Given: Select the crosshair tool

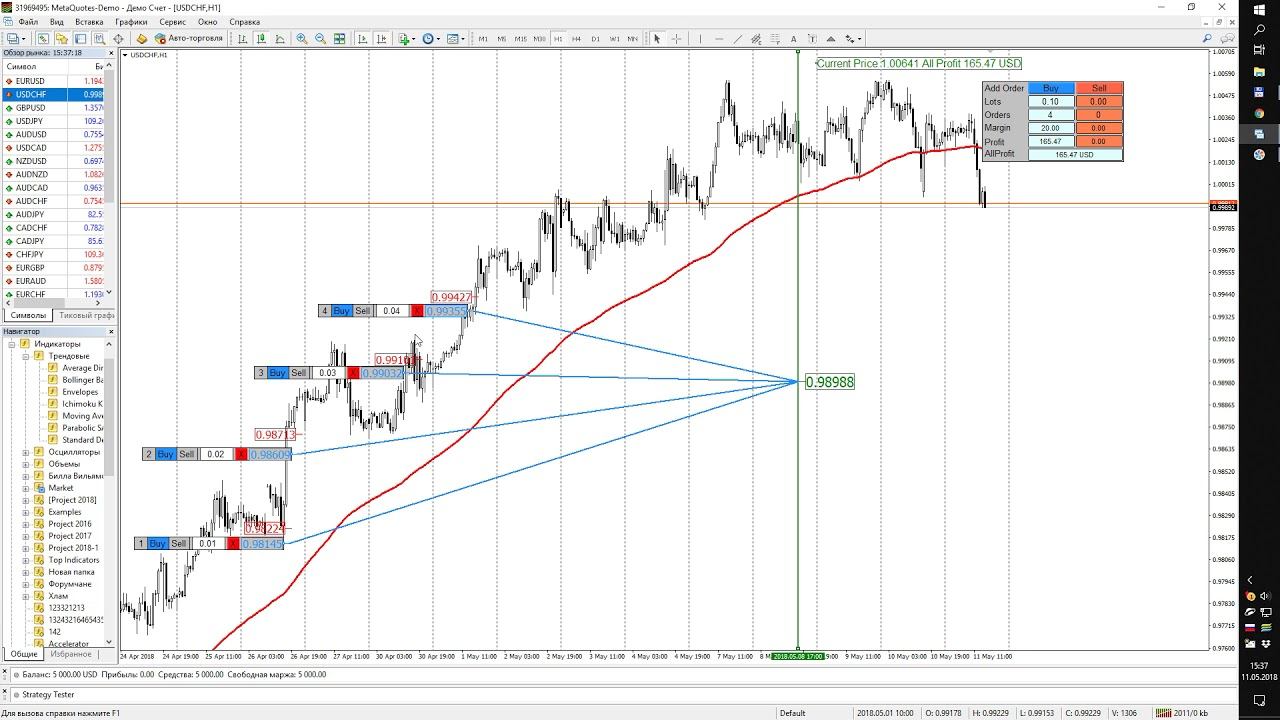Looking at the screenshot, I should (x=677, y=39).
